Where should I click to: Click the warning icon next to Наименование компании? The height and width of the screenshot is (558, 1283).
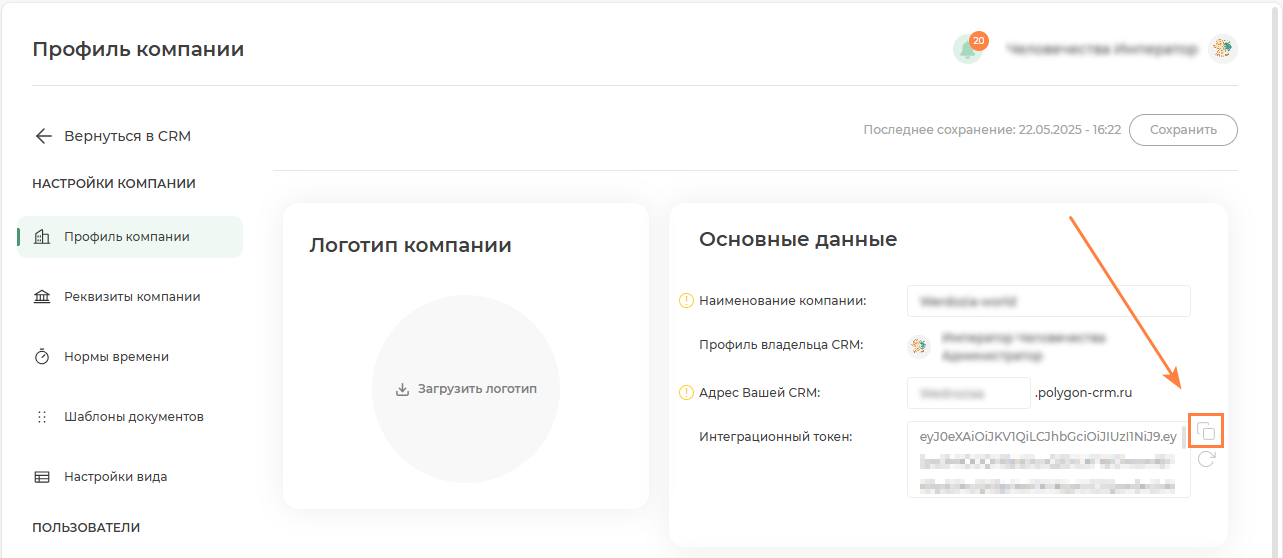pyautogui.click(x=686, y=300)
